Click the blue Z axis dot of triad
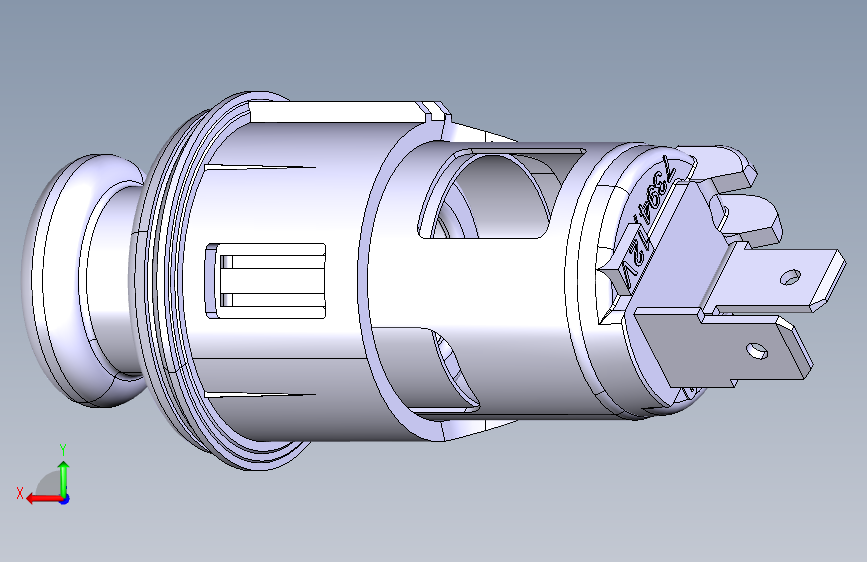 click(x=65, y=499)
